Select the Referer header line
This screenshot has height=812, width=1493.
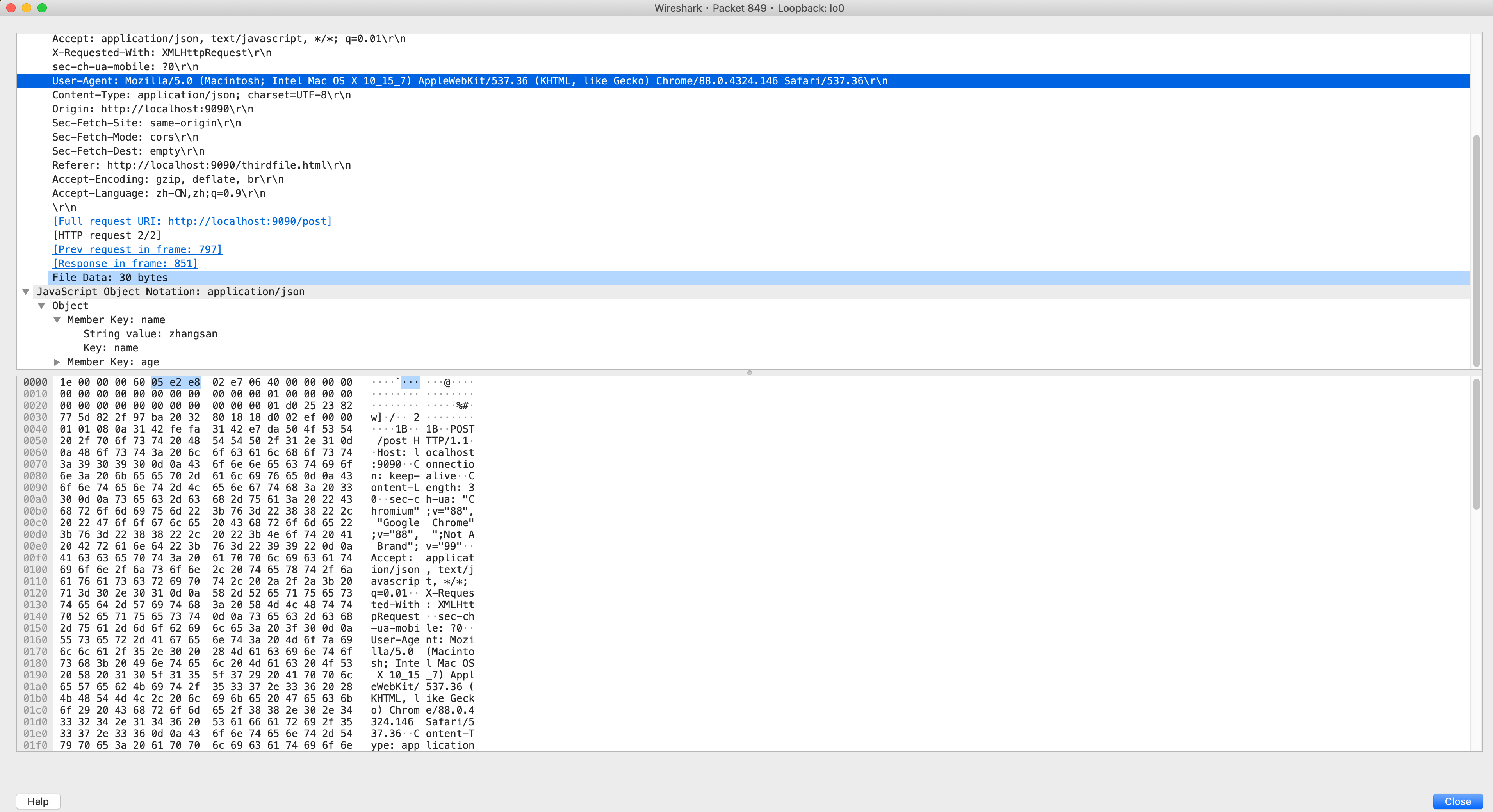[201, 165]
